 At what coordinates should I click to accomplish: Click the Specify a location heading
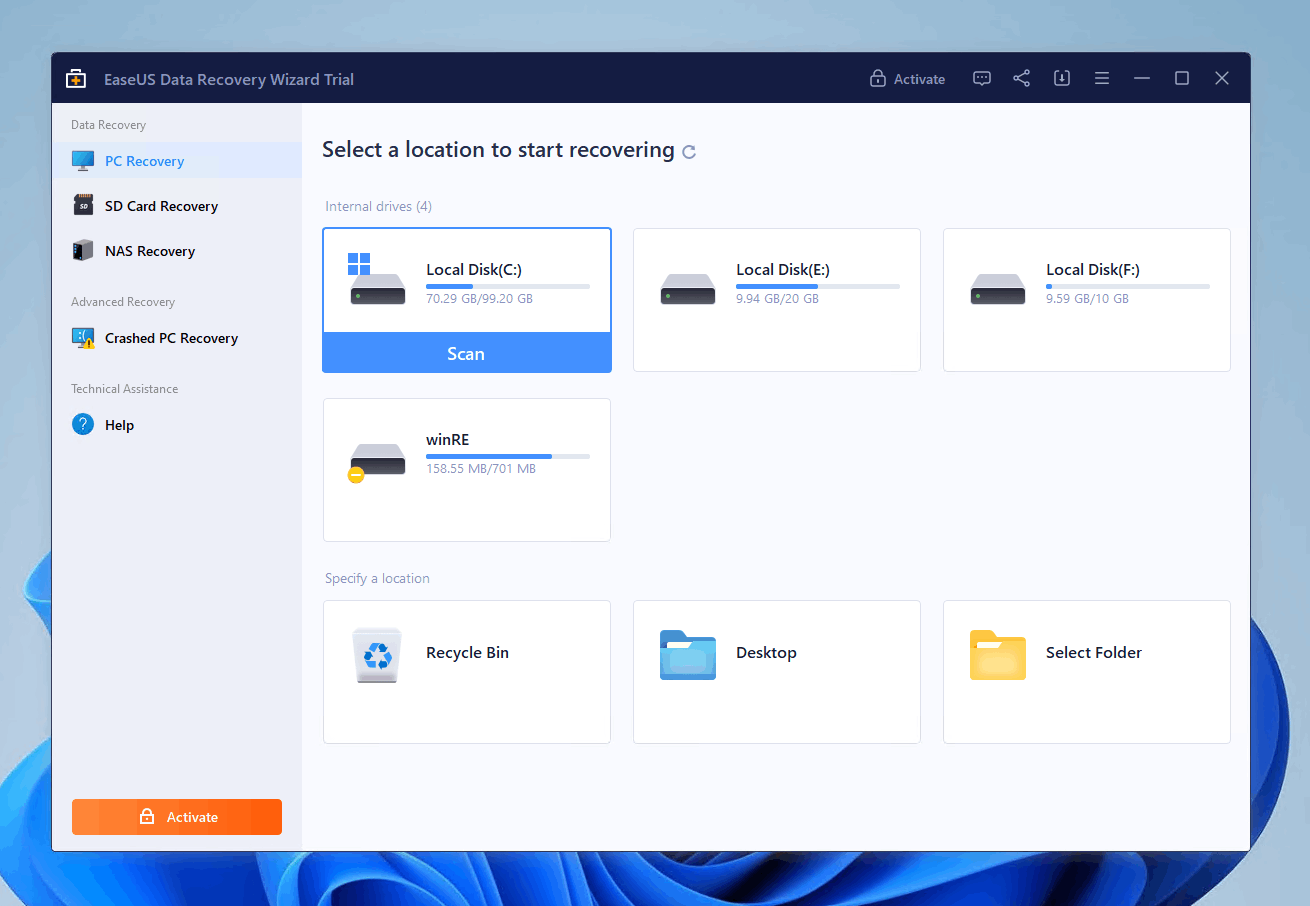(377, 578)
